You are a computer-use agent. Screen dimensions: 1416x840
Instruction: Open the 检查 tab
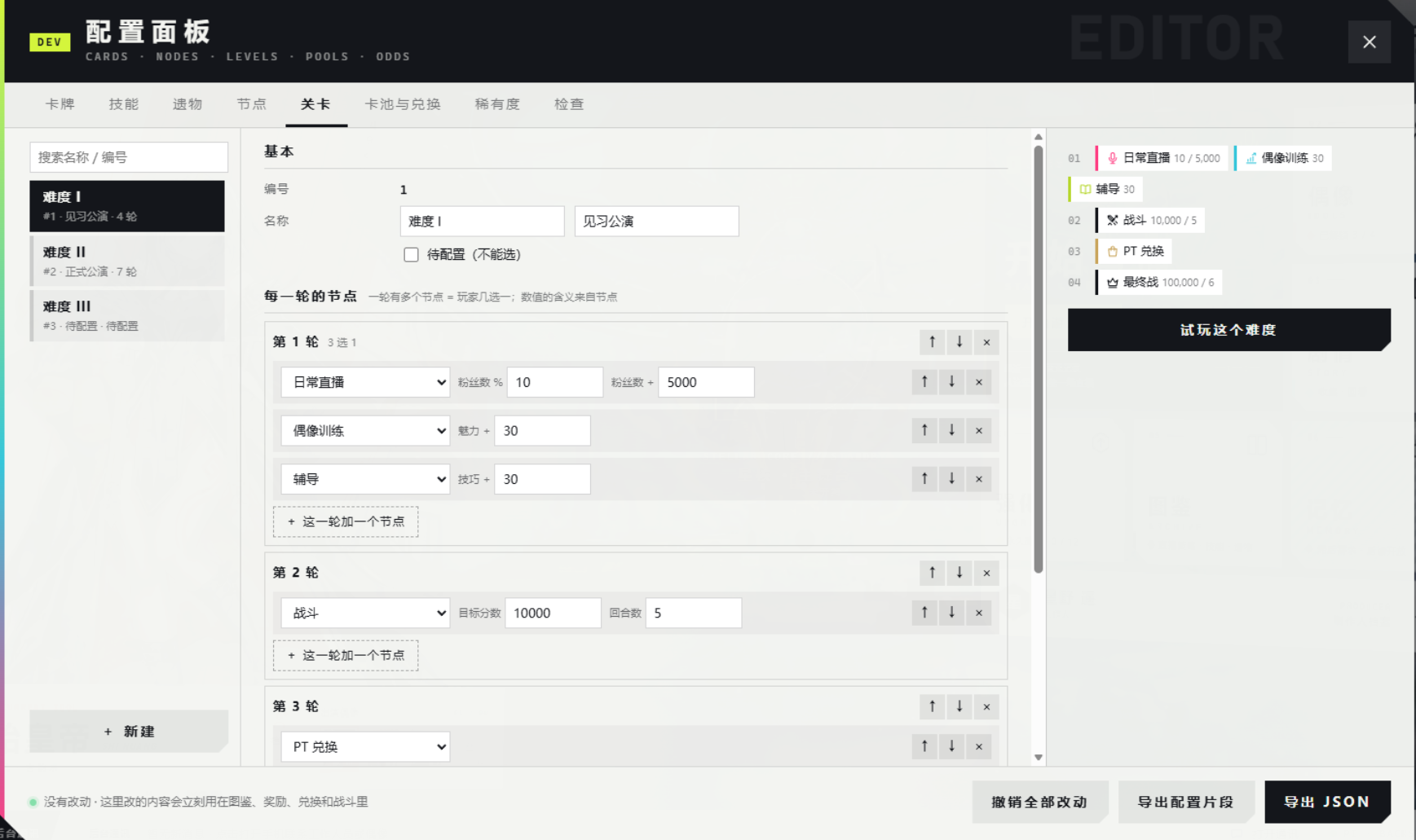point(569,104)
